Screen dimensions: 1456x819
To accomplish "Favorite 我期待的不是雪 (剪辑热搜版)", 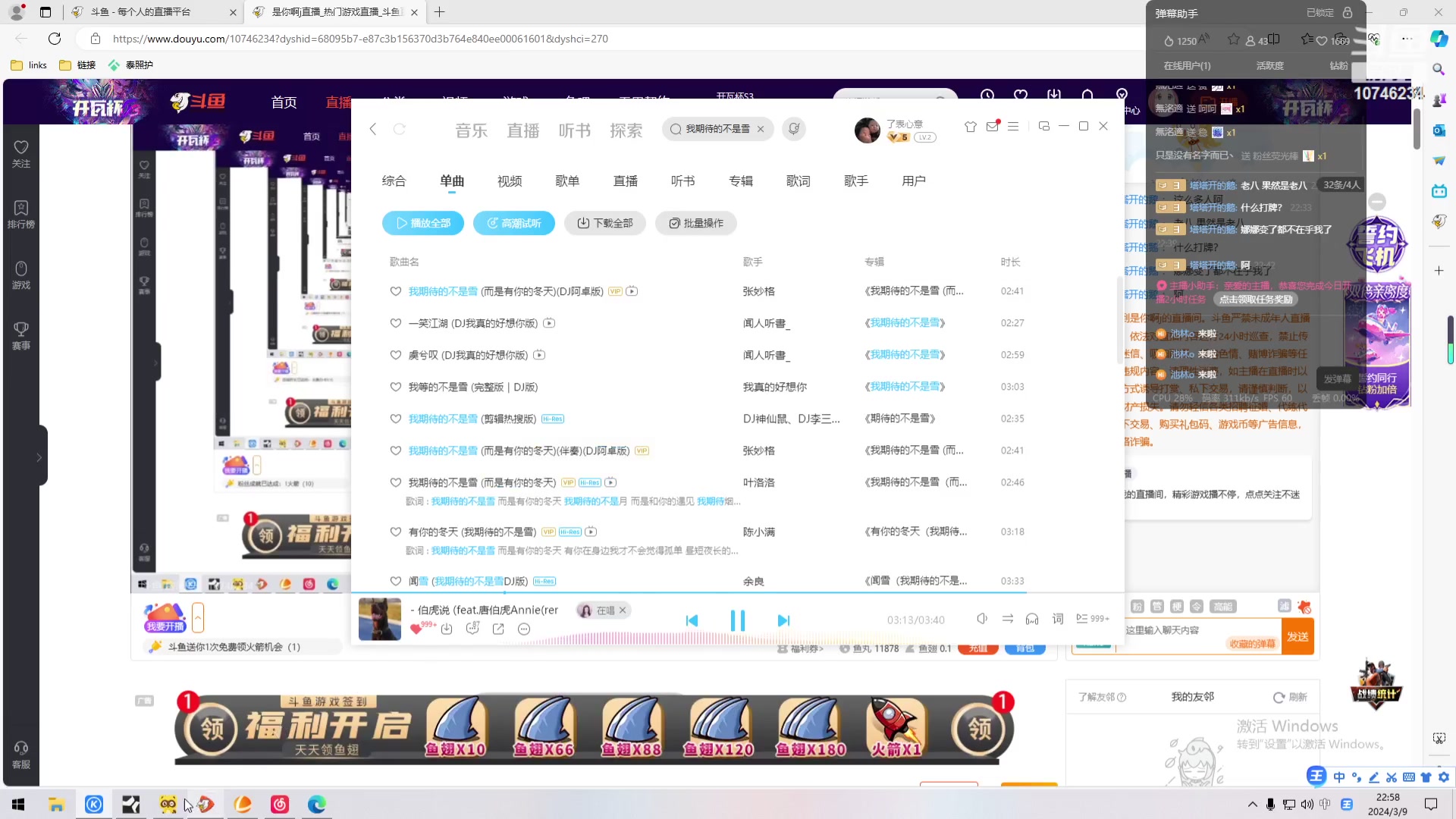I will (395, 419).
